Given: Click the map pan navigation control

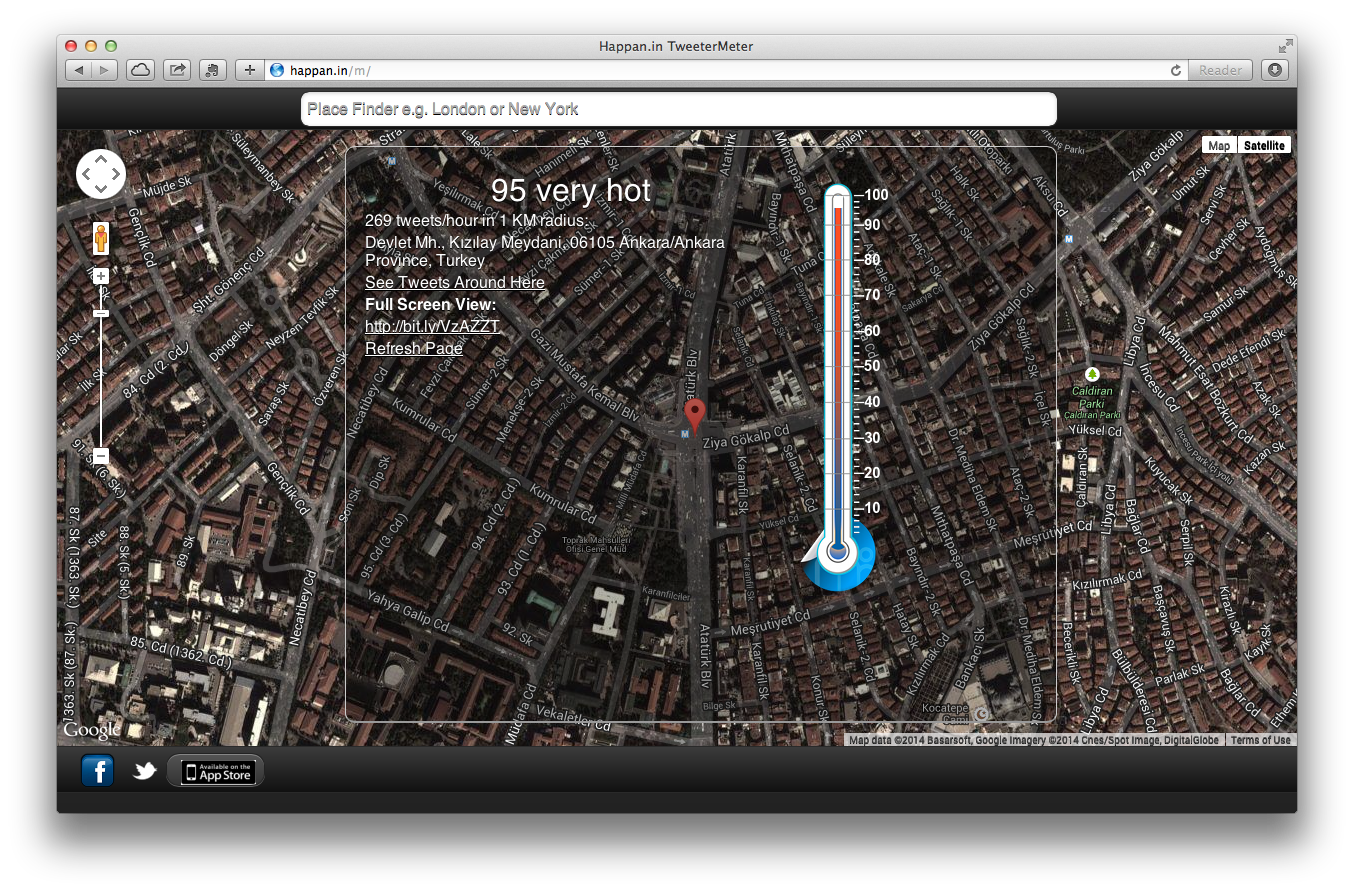Looking at the screenshot, I should click(101, 175).
